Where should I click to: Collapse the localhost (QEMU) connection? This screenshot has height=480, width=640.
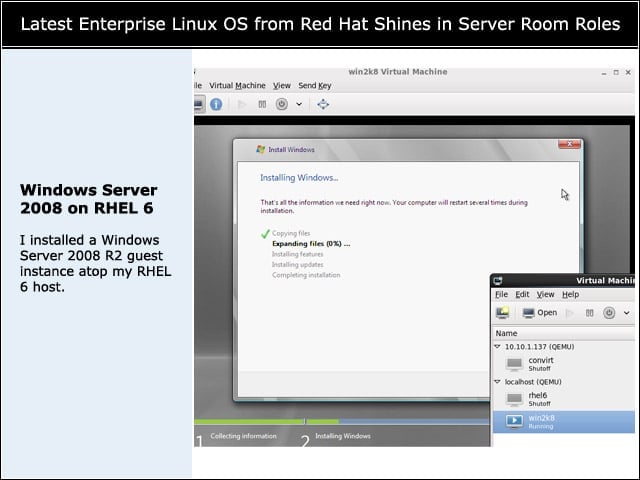pyautogui.click(x=497, y=382)
